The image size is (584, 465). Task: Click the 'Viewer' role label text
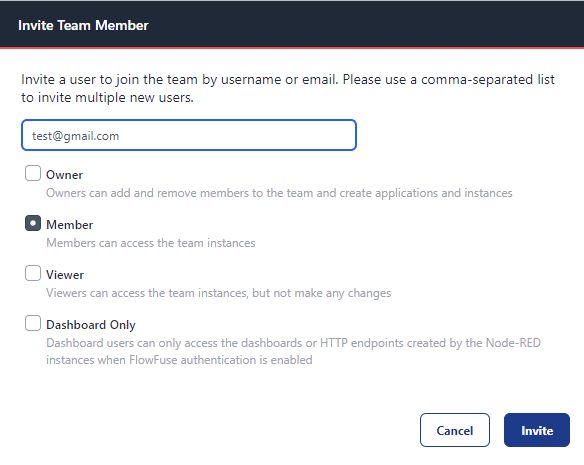(65, 275)
